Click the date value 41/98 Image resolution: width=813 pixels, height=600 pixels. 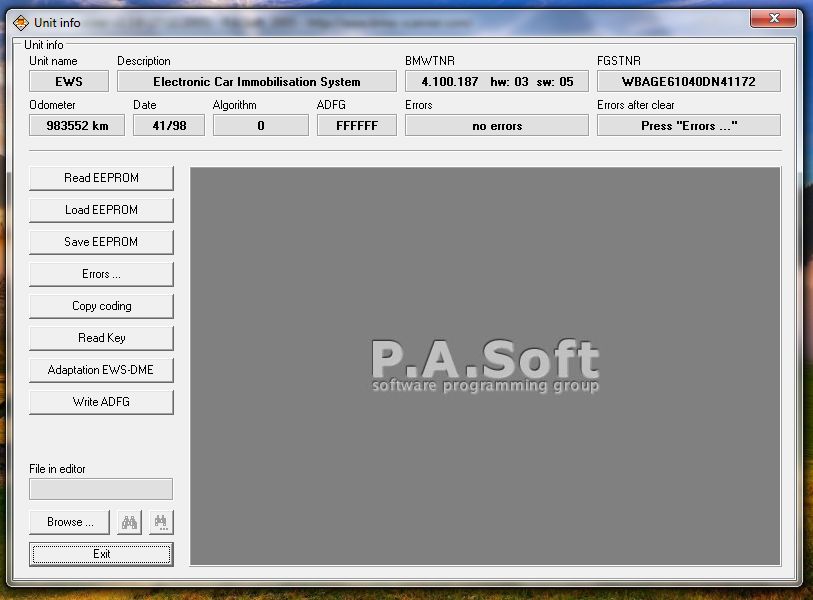coord(169,125)
